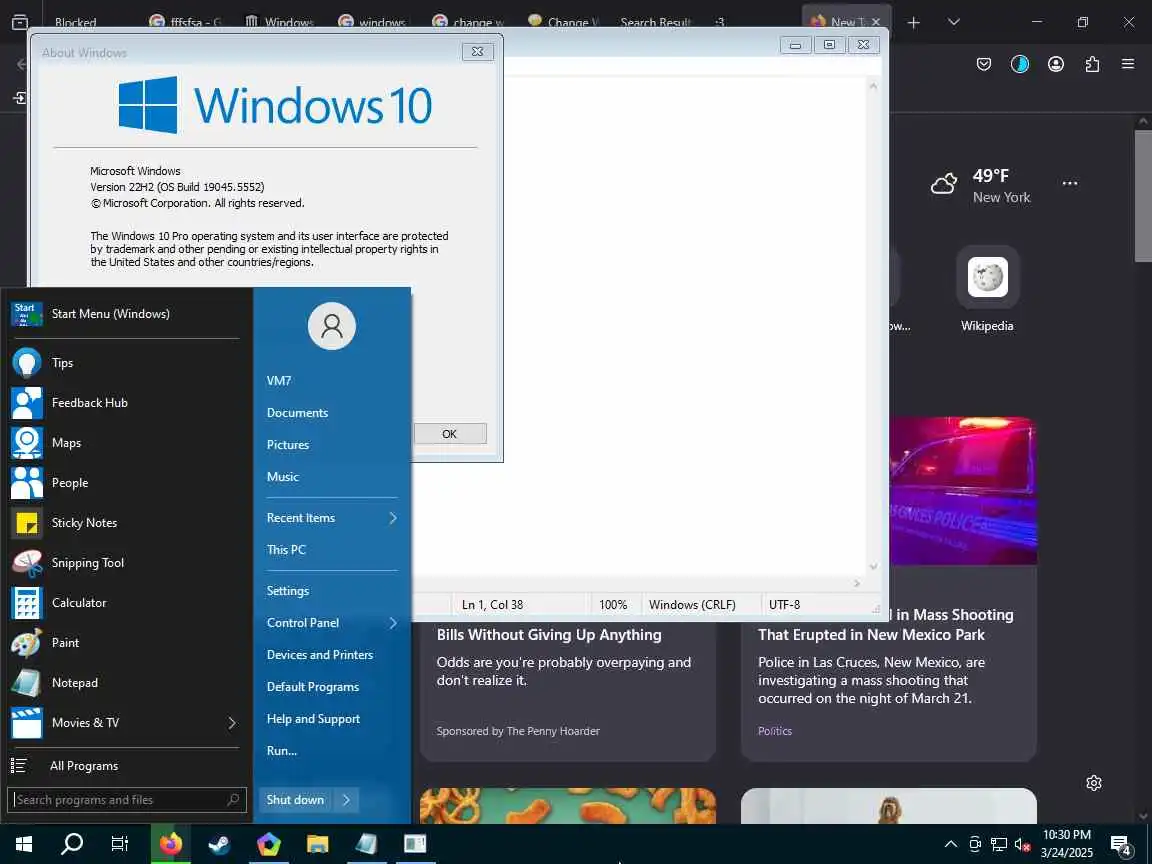Click OK in About Windows

[x=450, y=434]
